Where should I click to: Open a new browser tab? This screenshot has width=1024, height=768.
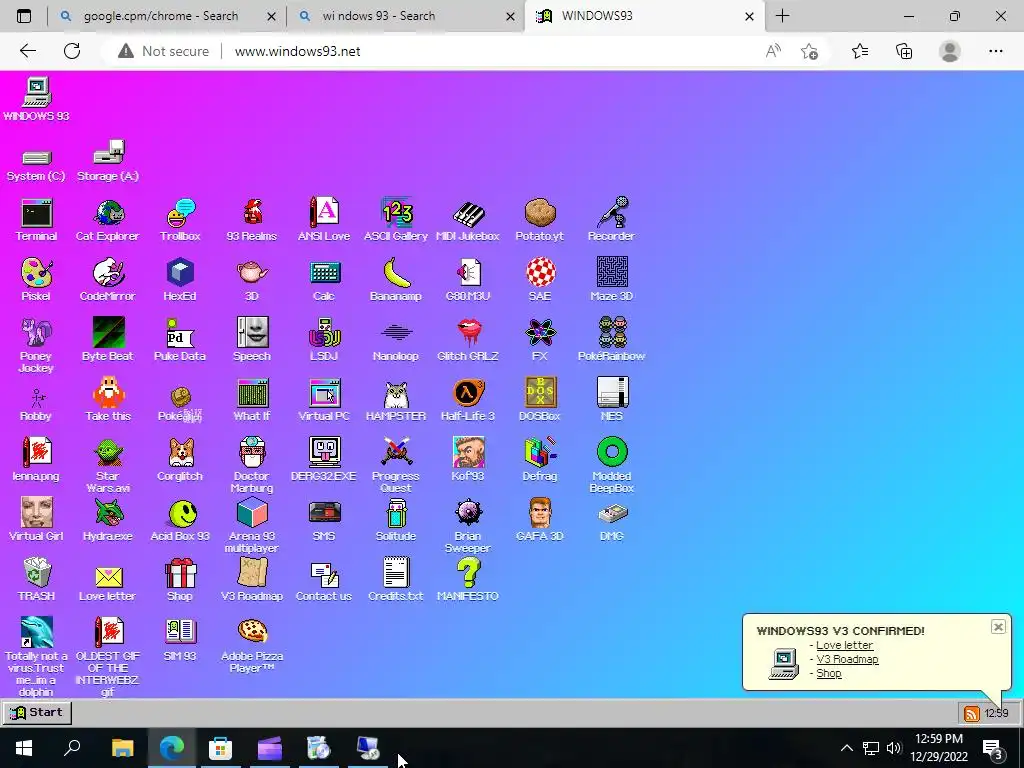[782, 16]
